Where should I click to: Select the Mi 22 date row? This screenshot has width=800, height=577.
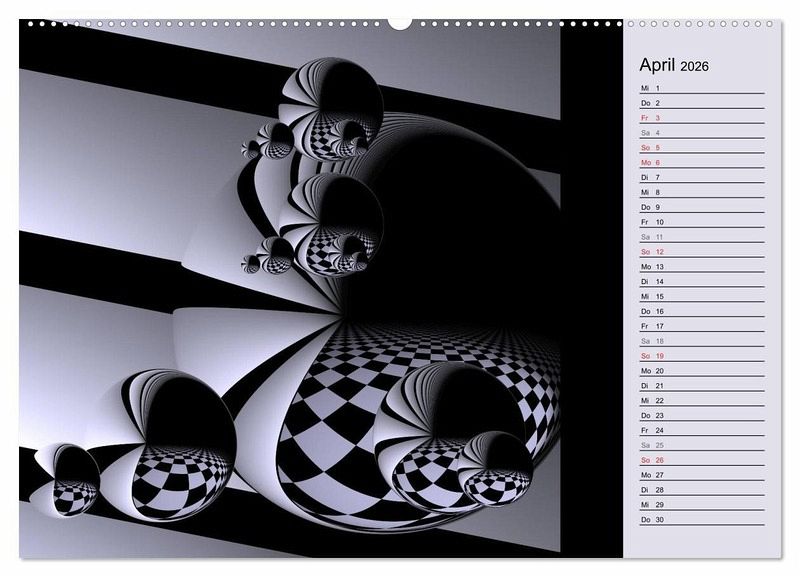(701, 400)
